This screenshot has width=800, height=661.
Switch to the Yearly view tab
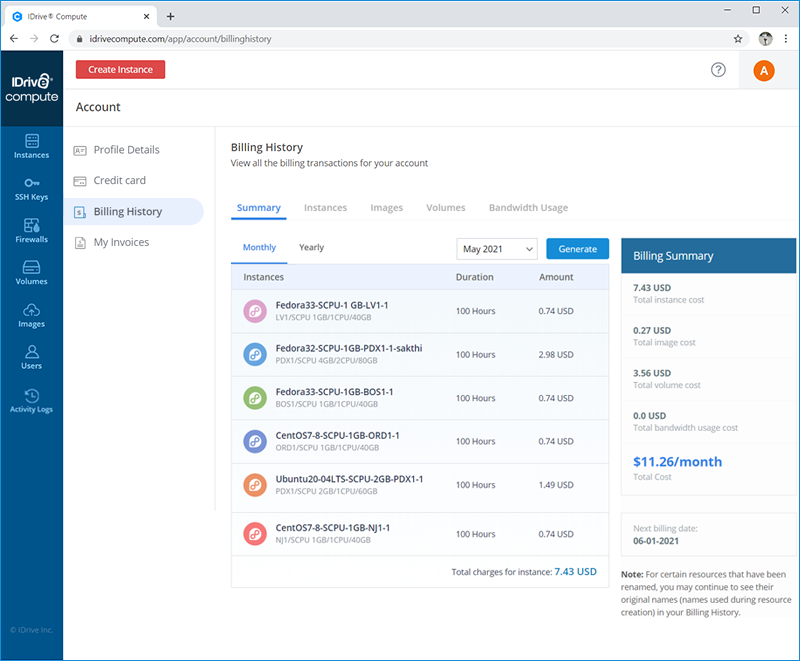tap(311, 247)
